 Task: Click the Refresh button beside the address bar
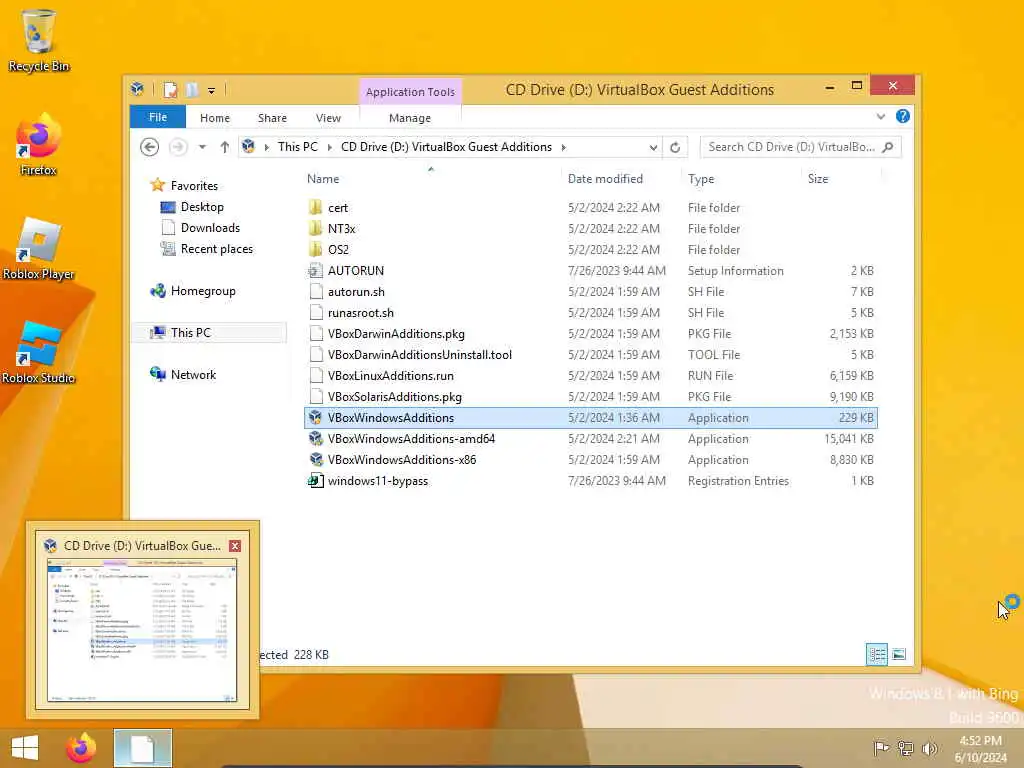675,148
